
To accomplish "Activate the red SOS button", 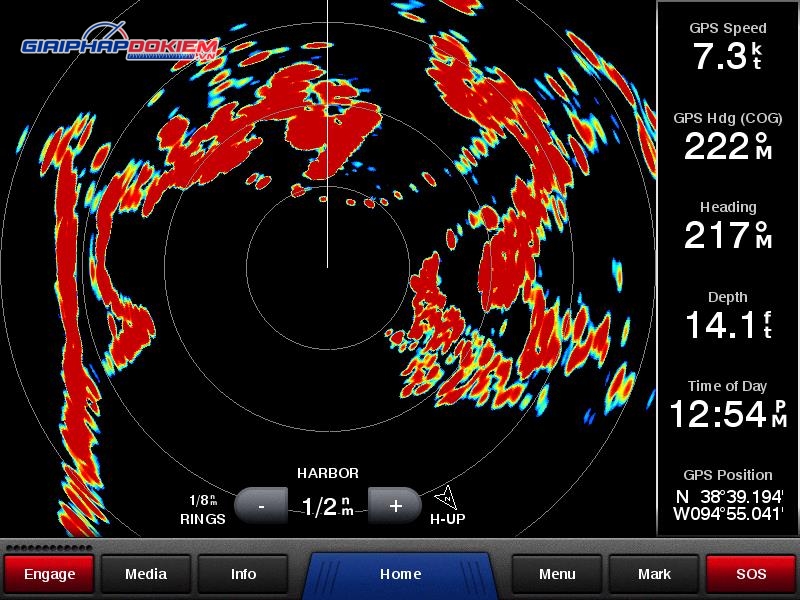I will click(751, 574).
